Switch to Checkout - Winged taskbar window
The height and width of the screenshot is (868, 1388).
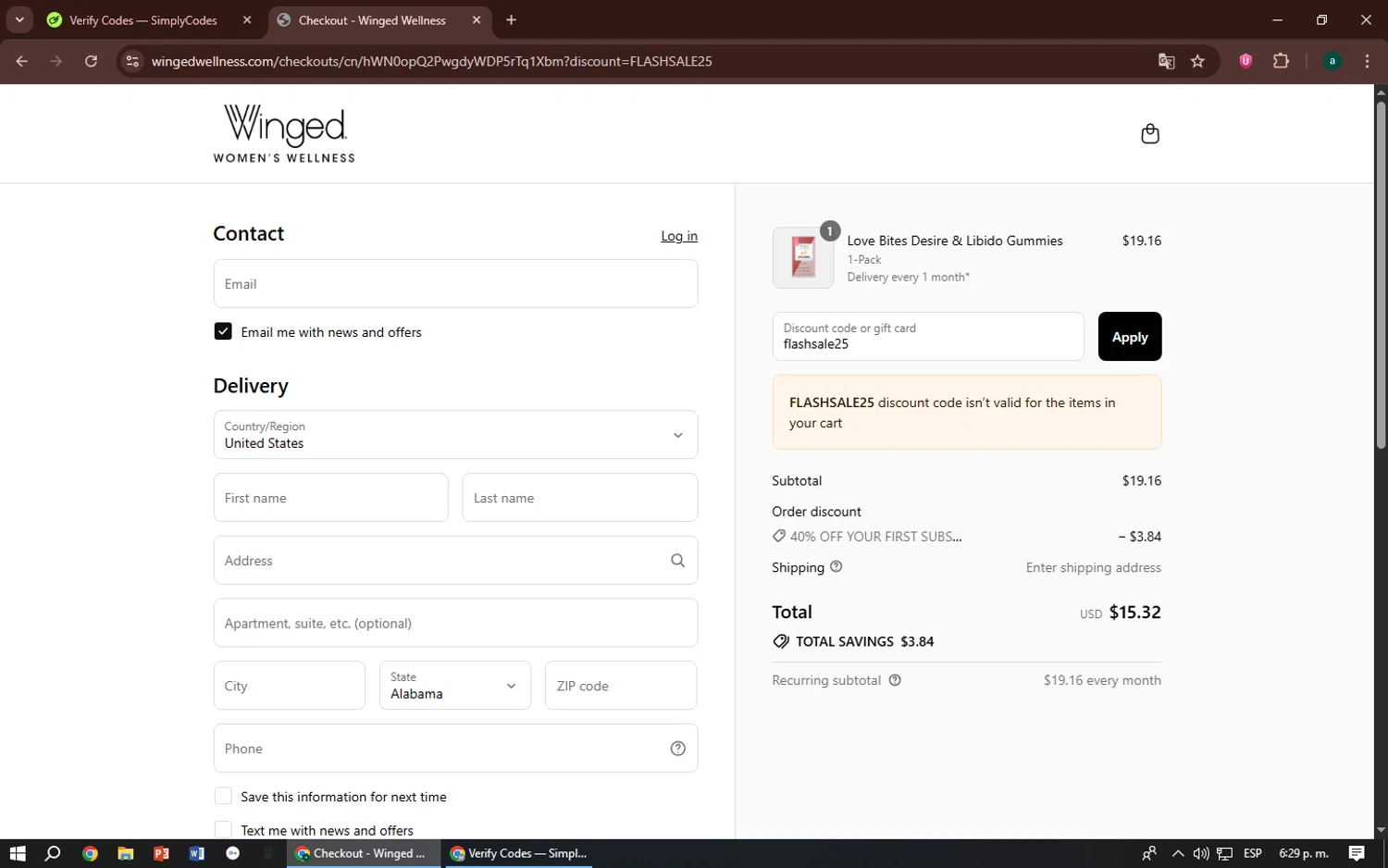[362, 853]
